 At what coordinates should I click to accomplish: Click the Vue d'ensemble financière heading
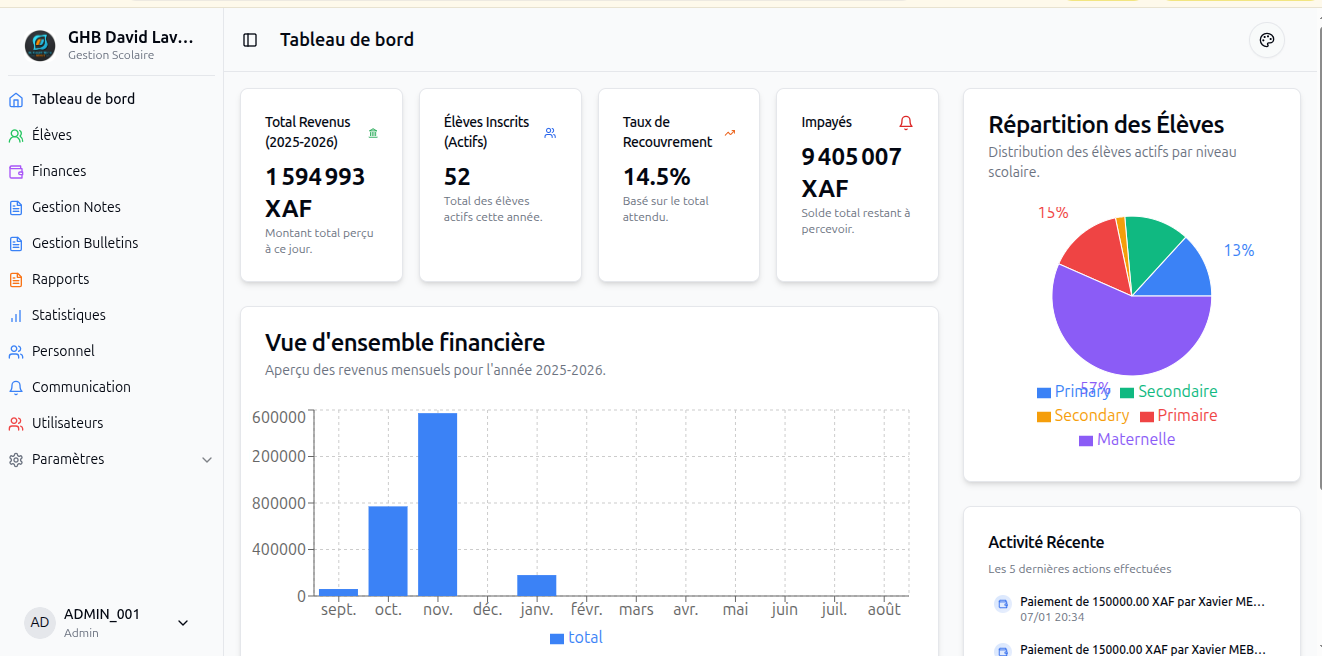click(405, 342)
